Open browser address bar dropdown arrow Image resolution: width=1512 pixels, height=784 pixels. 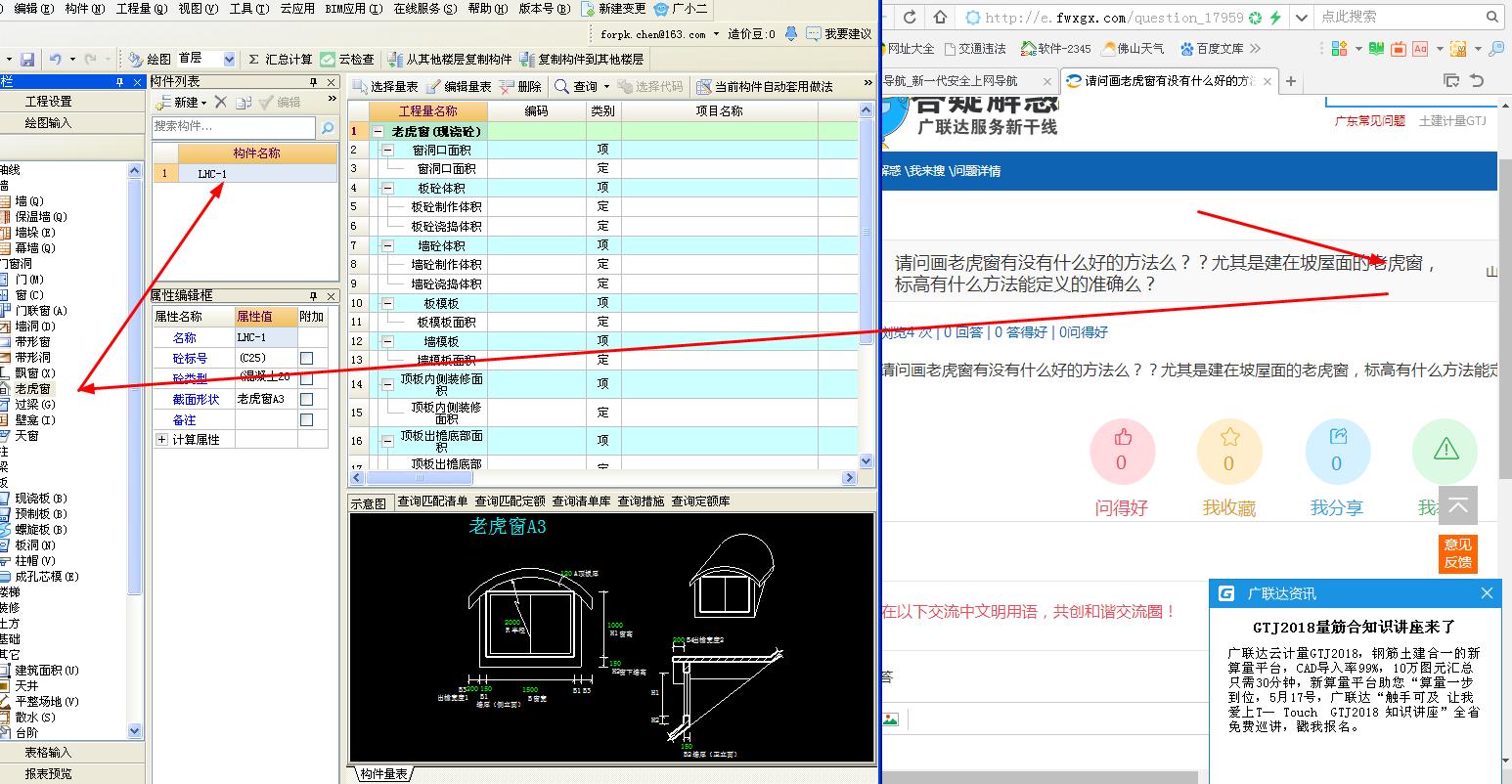pyautogui.click(x=1301, y=18)
